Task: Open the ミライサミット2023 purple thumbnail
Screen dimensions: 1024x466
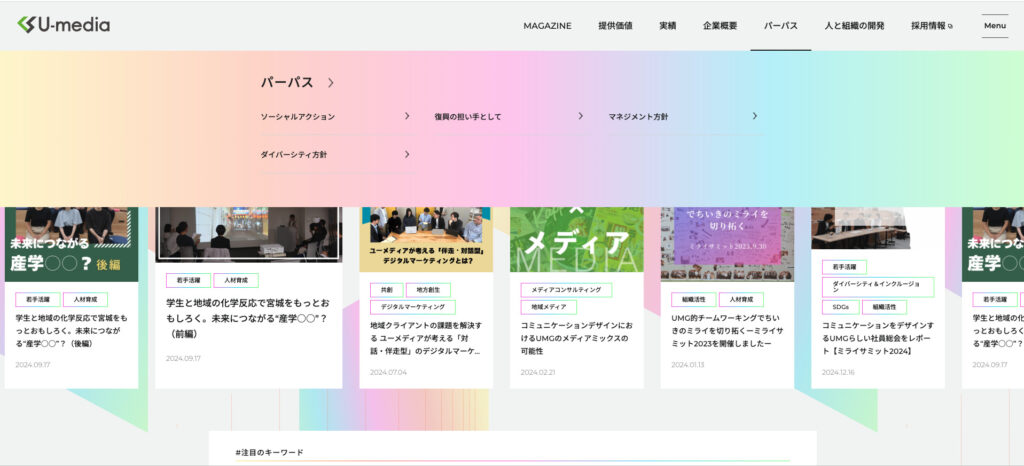Action: coord(727,243)
